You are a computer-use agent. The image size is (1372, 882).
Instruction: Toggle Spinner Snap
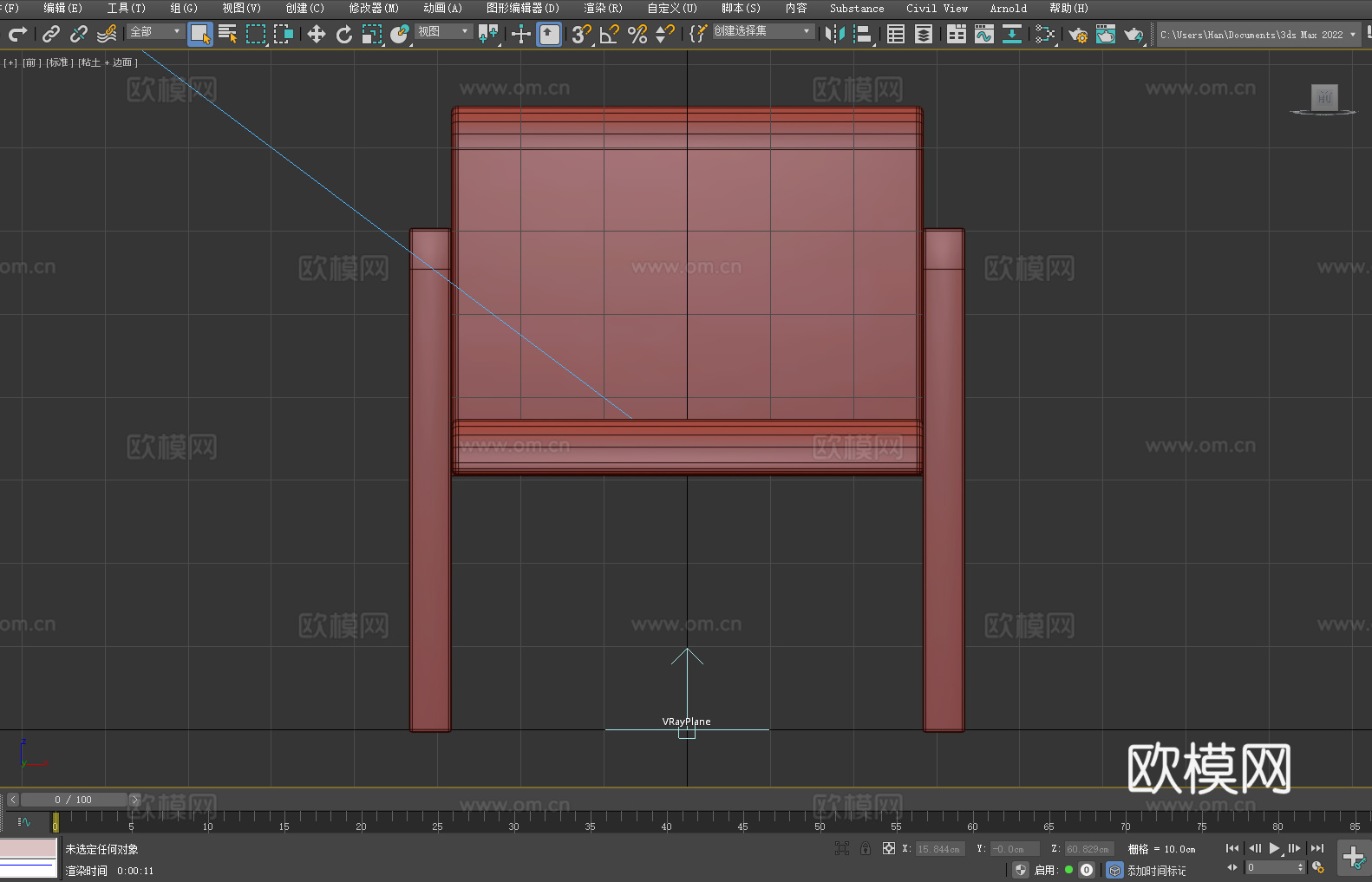point(665,34)
